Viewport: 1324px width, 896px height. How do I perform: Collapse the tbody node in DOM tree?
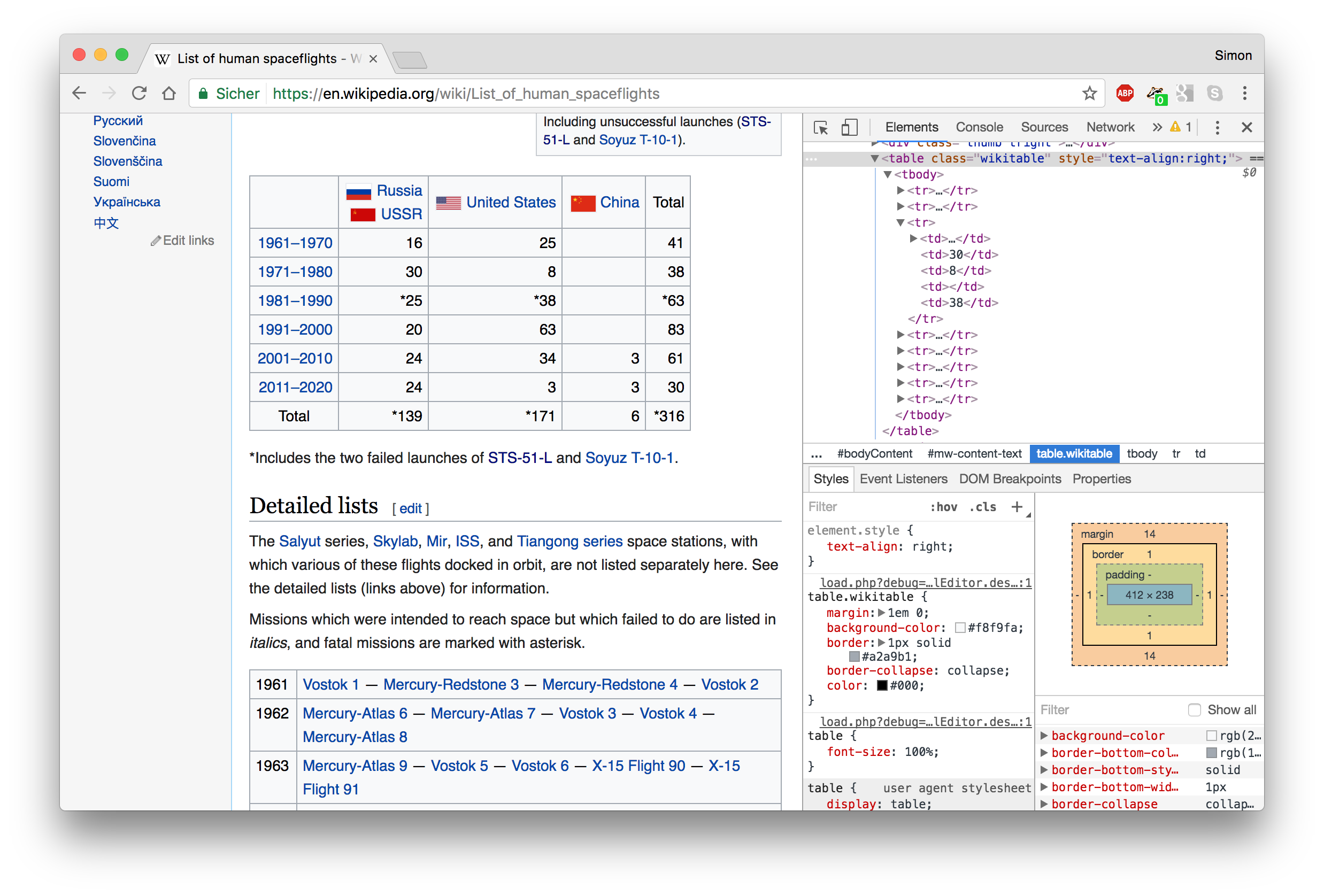888,175
